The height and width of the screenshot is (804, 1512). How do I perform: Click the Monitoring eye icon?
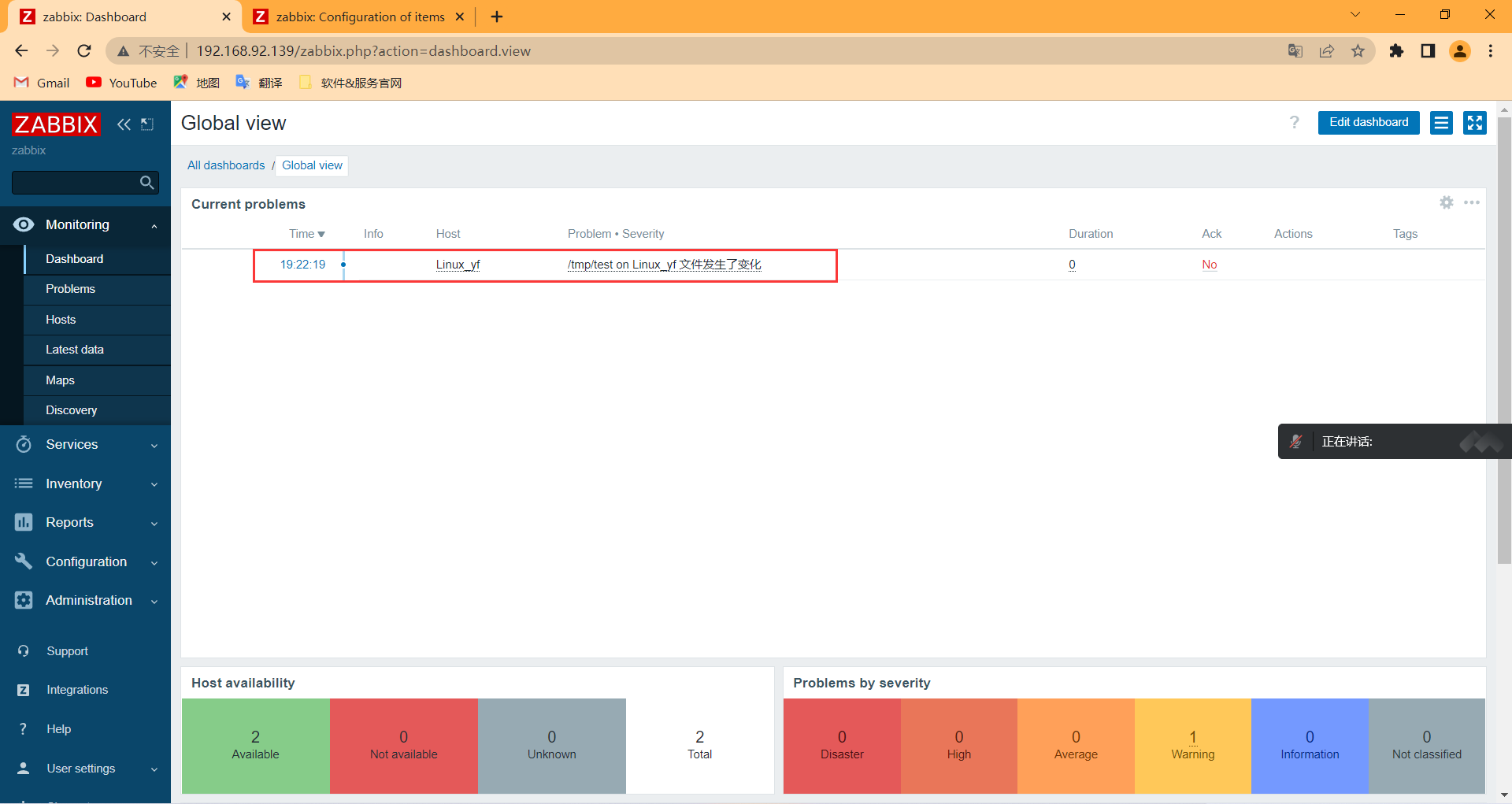coord(24,224)
